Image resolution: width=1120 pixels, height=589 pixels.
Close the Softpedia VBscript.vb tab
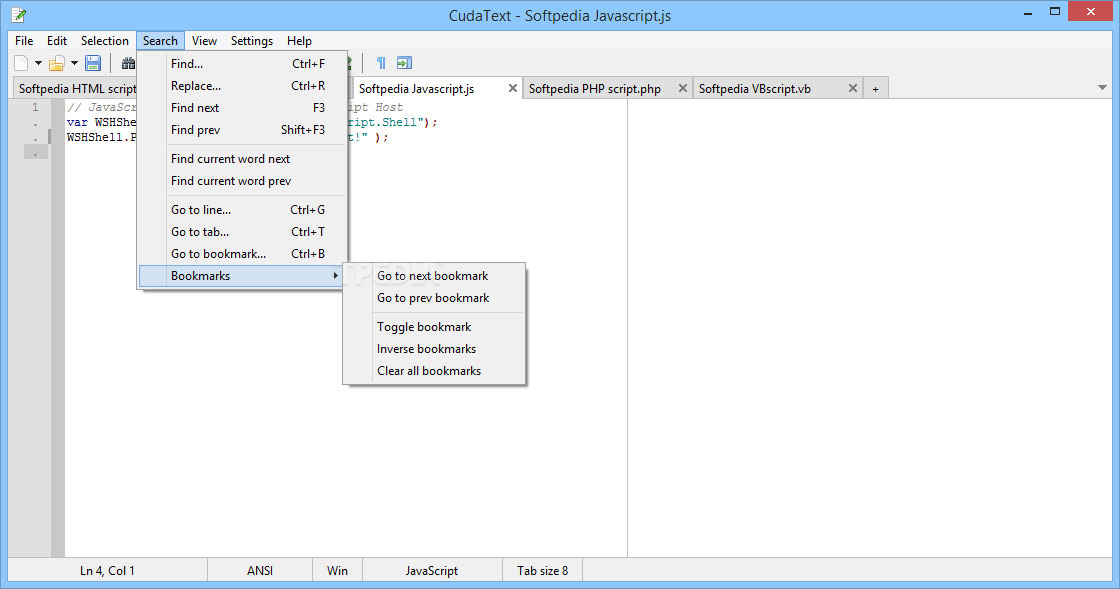(853, 88)
